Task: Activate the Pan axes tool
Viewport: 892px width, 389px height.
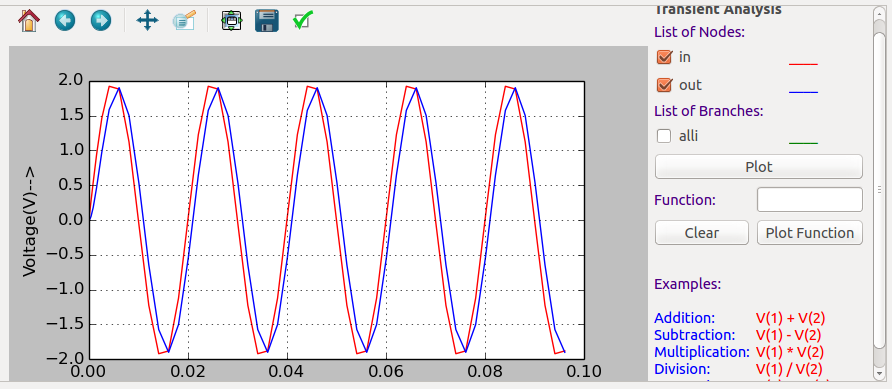Action: (147, 21)
